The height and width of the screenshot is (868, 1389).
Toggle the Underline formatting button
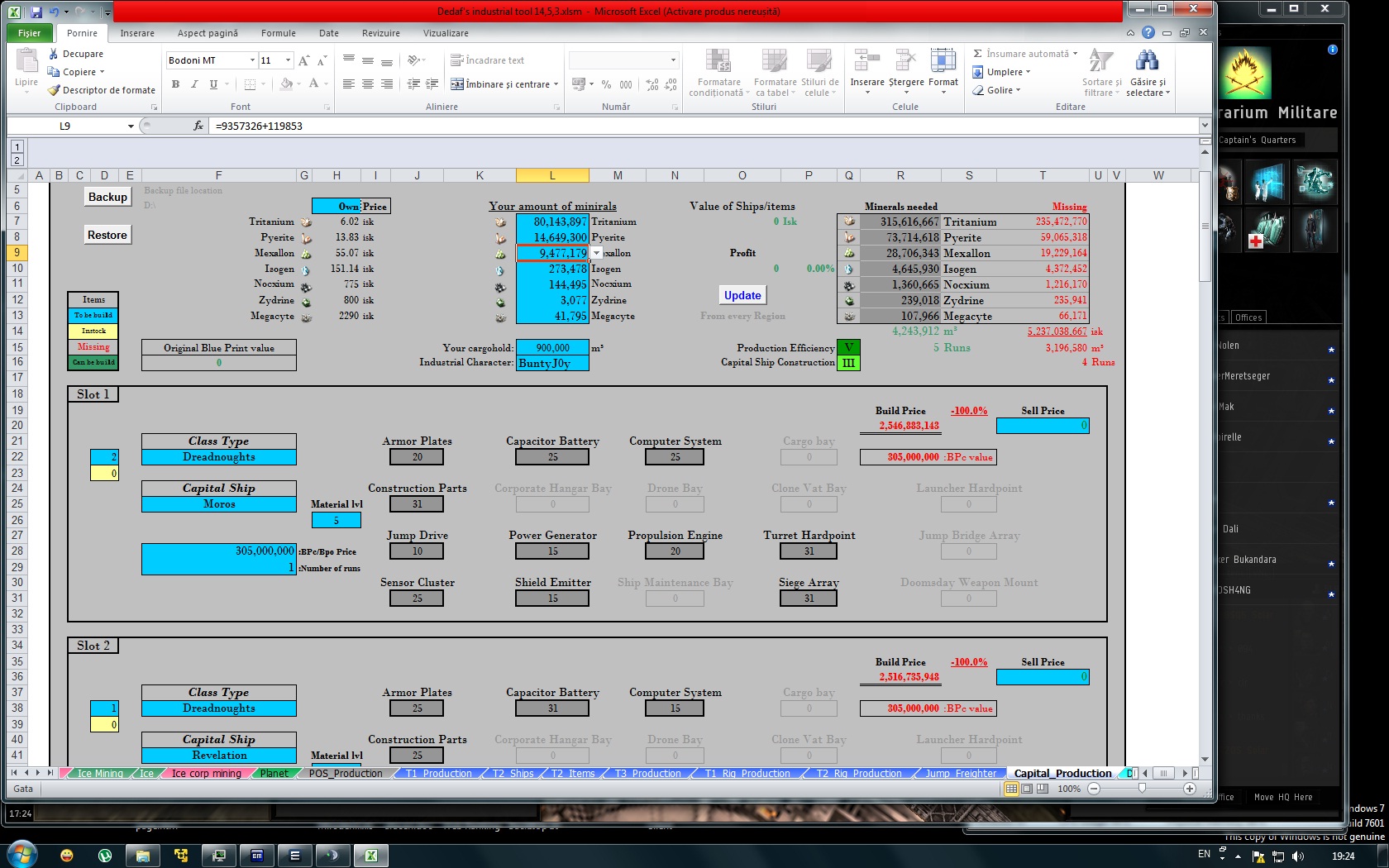tap(213, 84)
